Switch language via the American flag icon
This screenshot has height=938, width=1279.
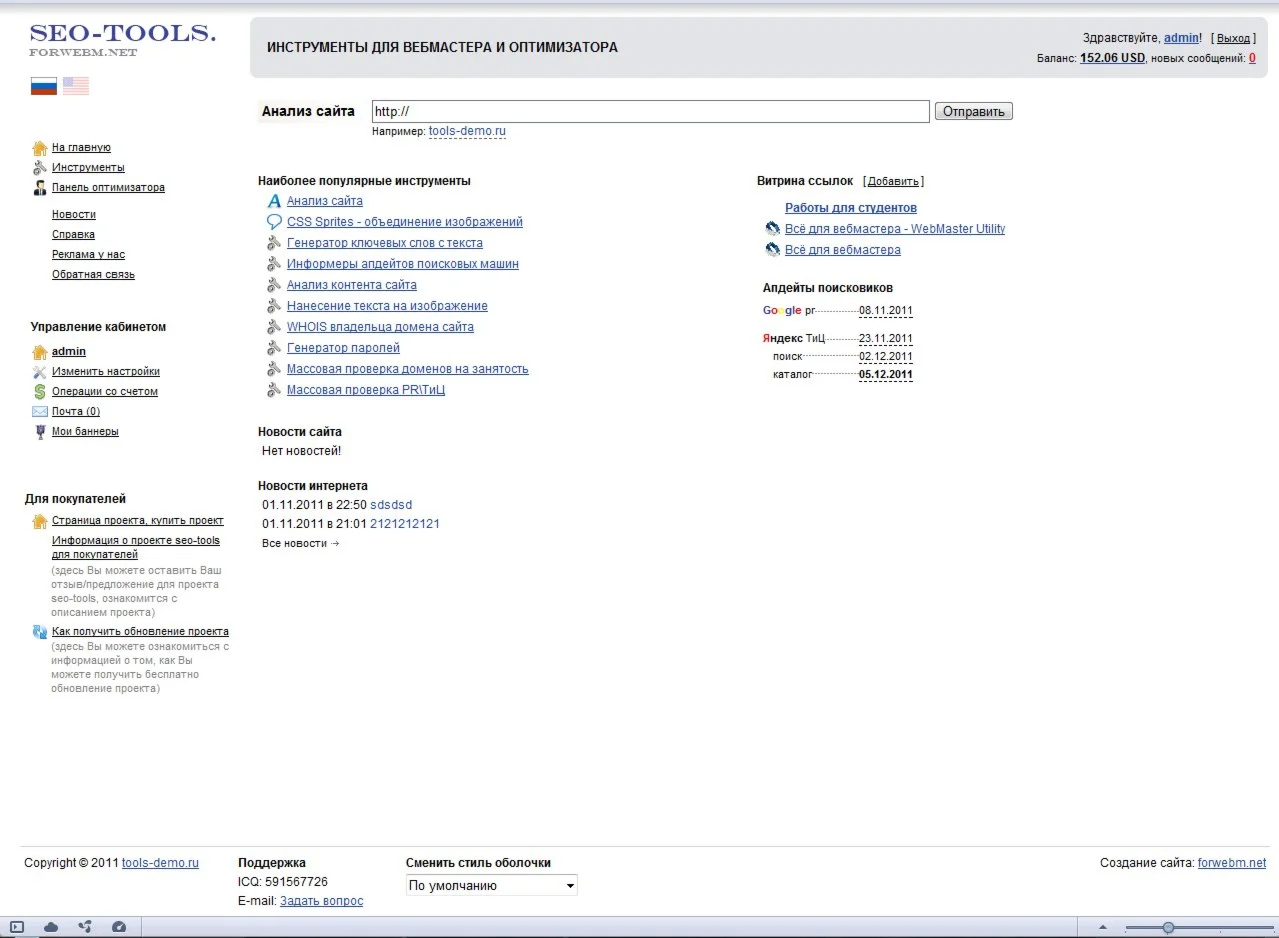click(76, 86)
